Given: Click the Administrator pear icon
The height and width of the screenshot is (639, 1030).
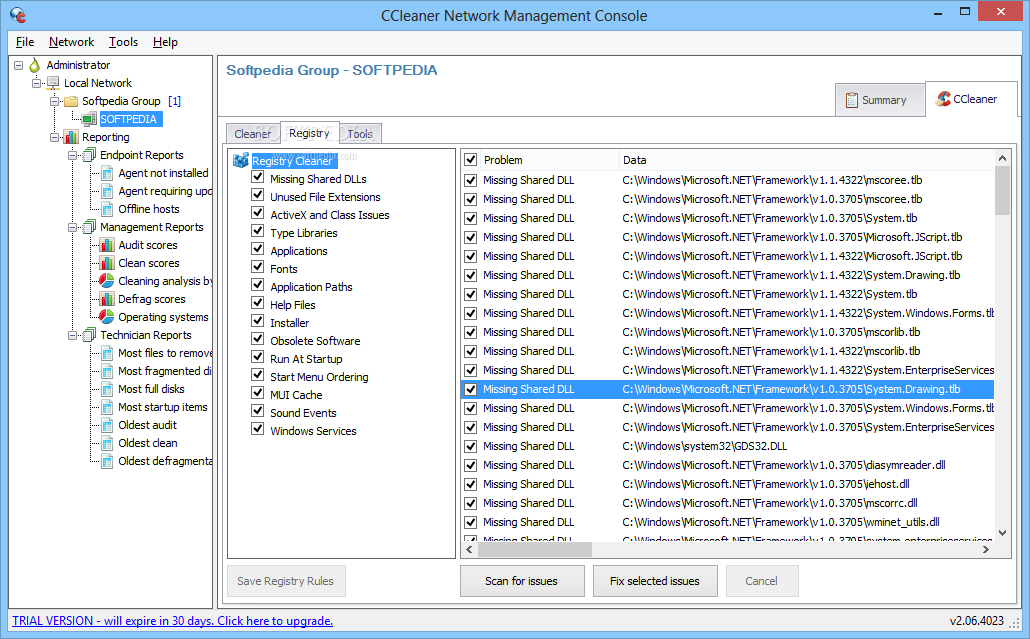Looking at the screenshot, I should [x=35, y=65].
